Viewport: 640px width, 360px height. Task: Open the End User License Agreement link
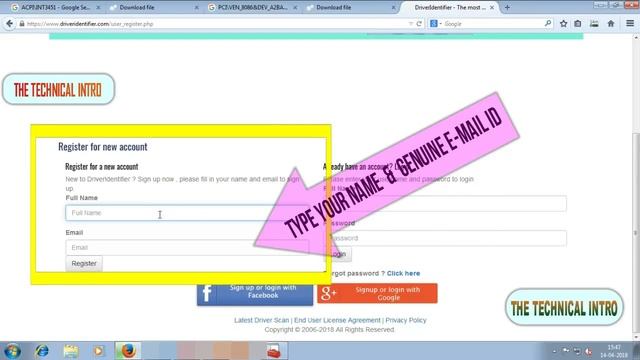[337, 320]
